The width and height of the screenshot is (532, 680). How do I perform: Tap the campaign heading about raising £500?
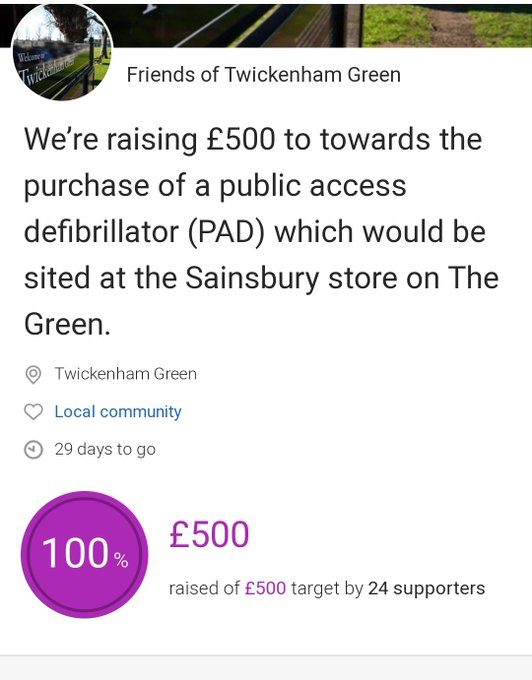(x=261, y=232)
